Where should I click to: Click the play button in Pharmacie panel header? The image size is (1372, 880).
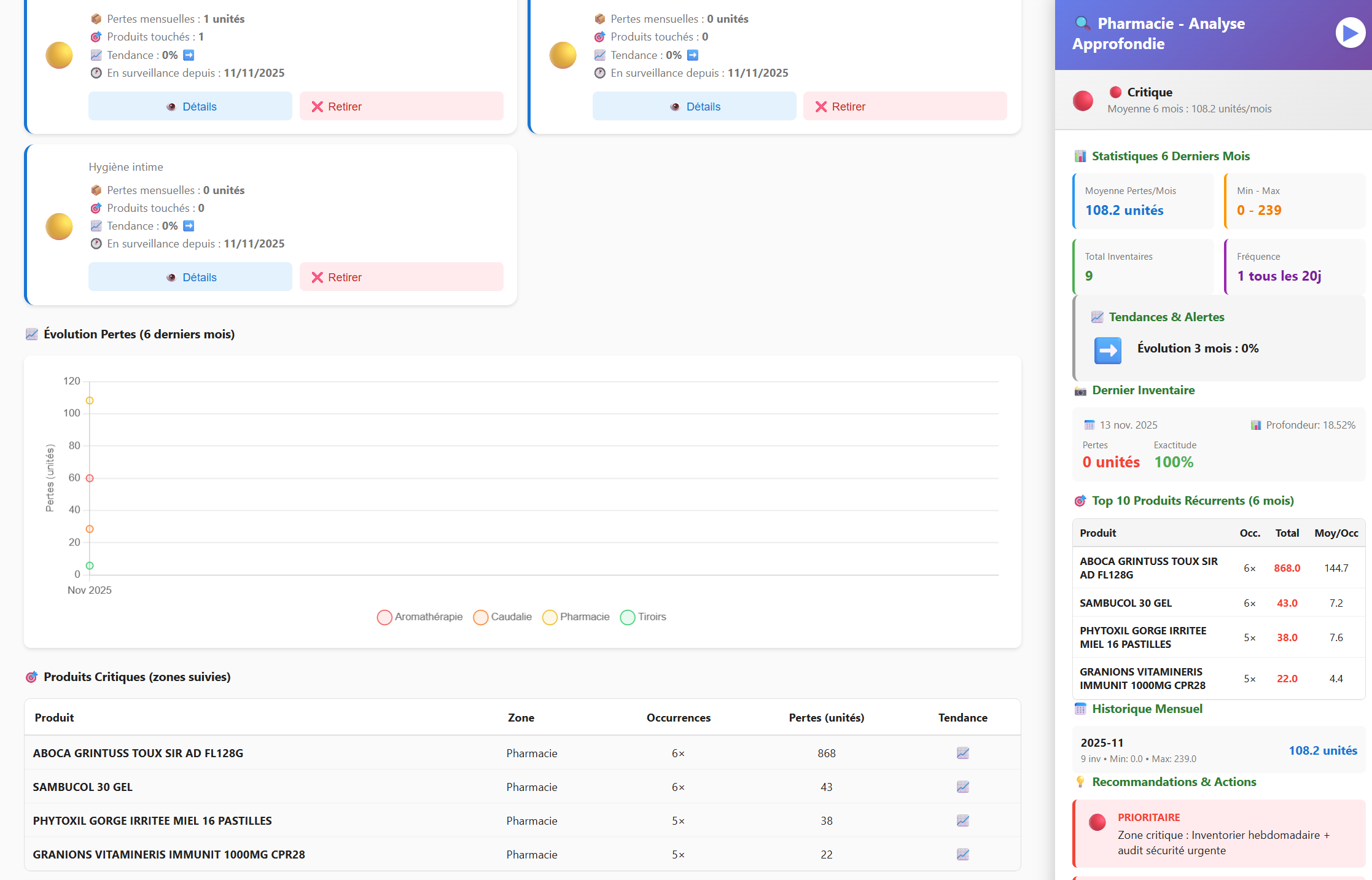[x=1350, y=33]
